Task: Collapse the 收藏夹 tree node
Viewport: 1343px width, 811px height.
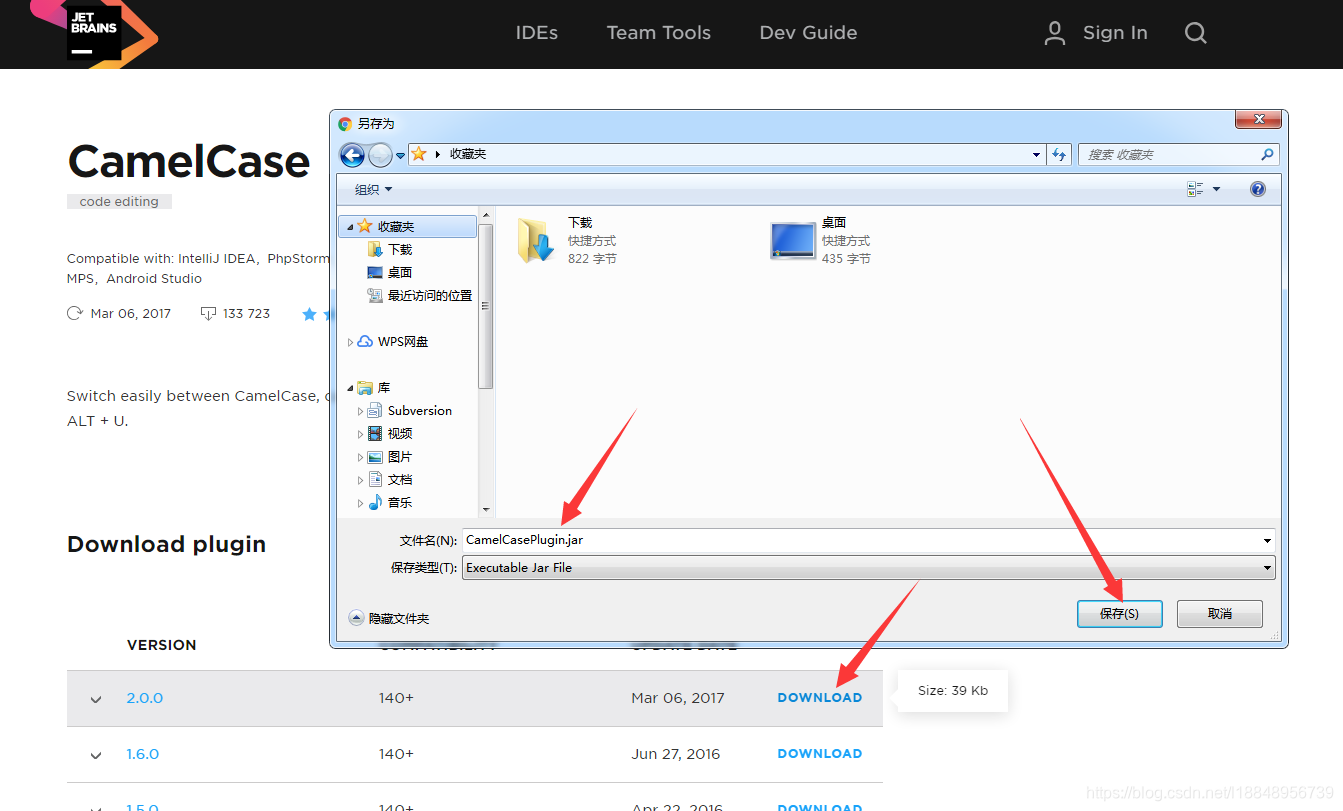Action: (x=350, y=227)
